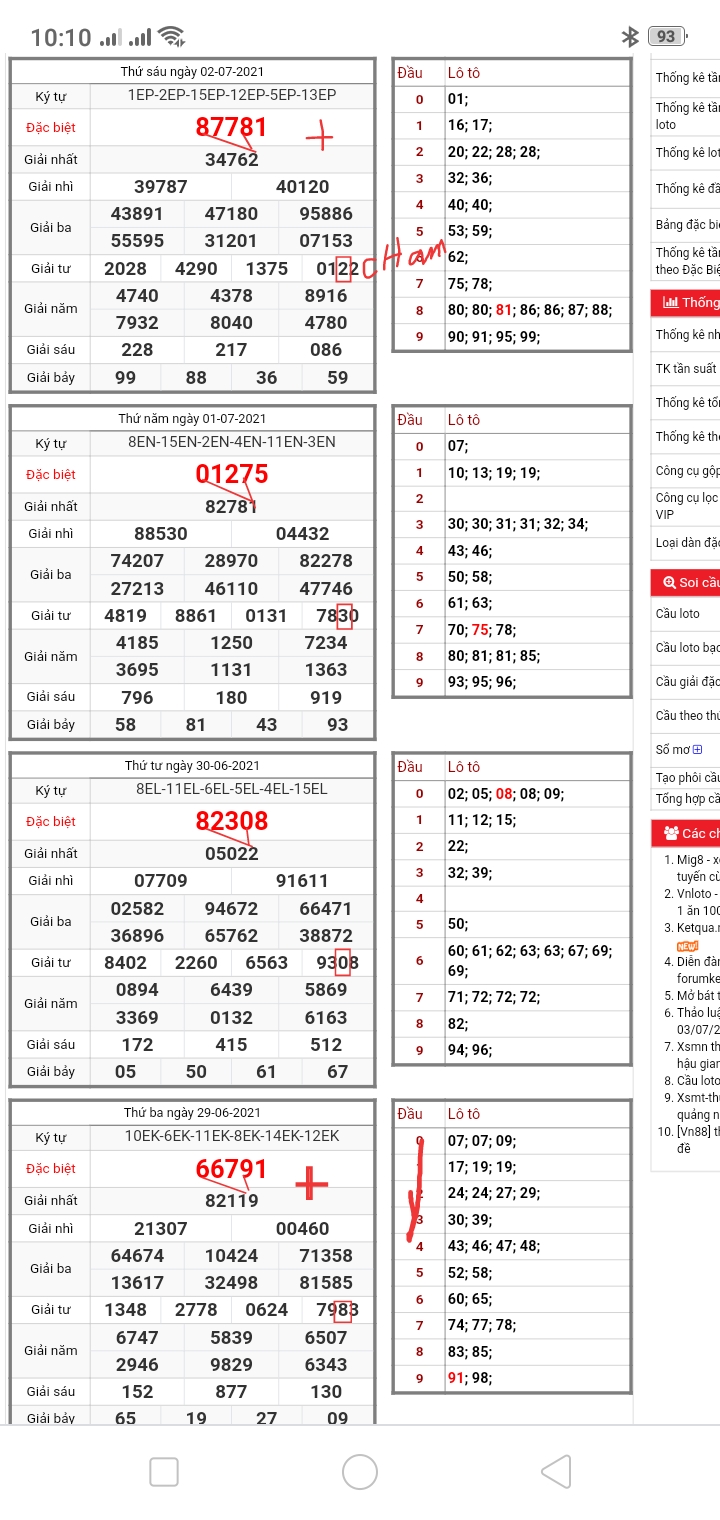Open list item 10 [Vn88]
The image size is (720, 1520).
pos(698,1140)
